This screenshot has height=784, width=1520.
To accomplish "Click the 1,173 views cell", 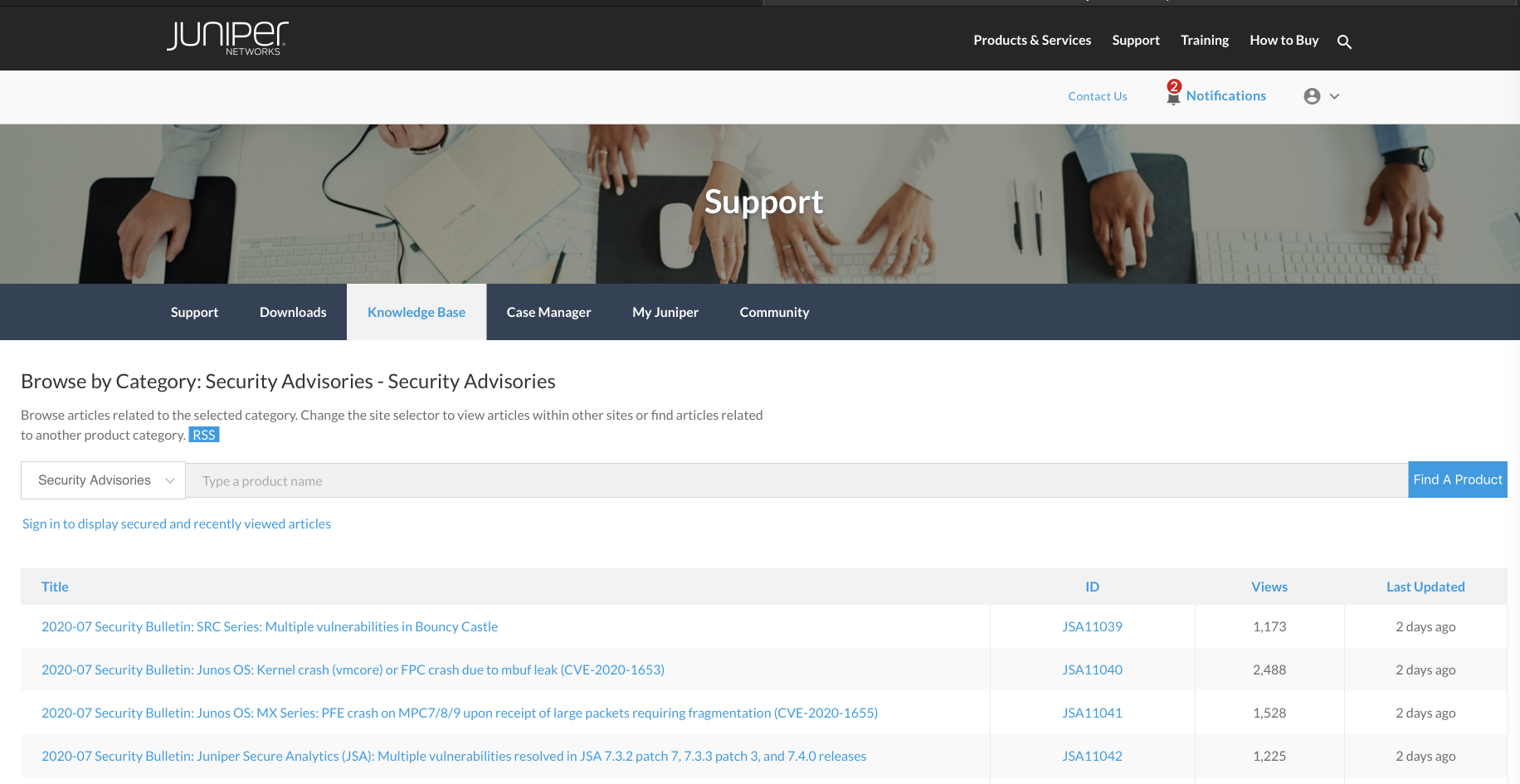I will tap(1269, 626).
